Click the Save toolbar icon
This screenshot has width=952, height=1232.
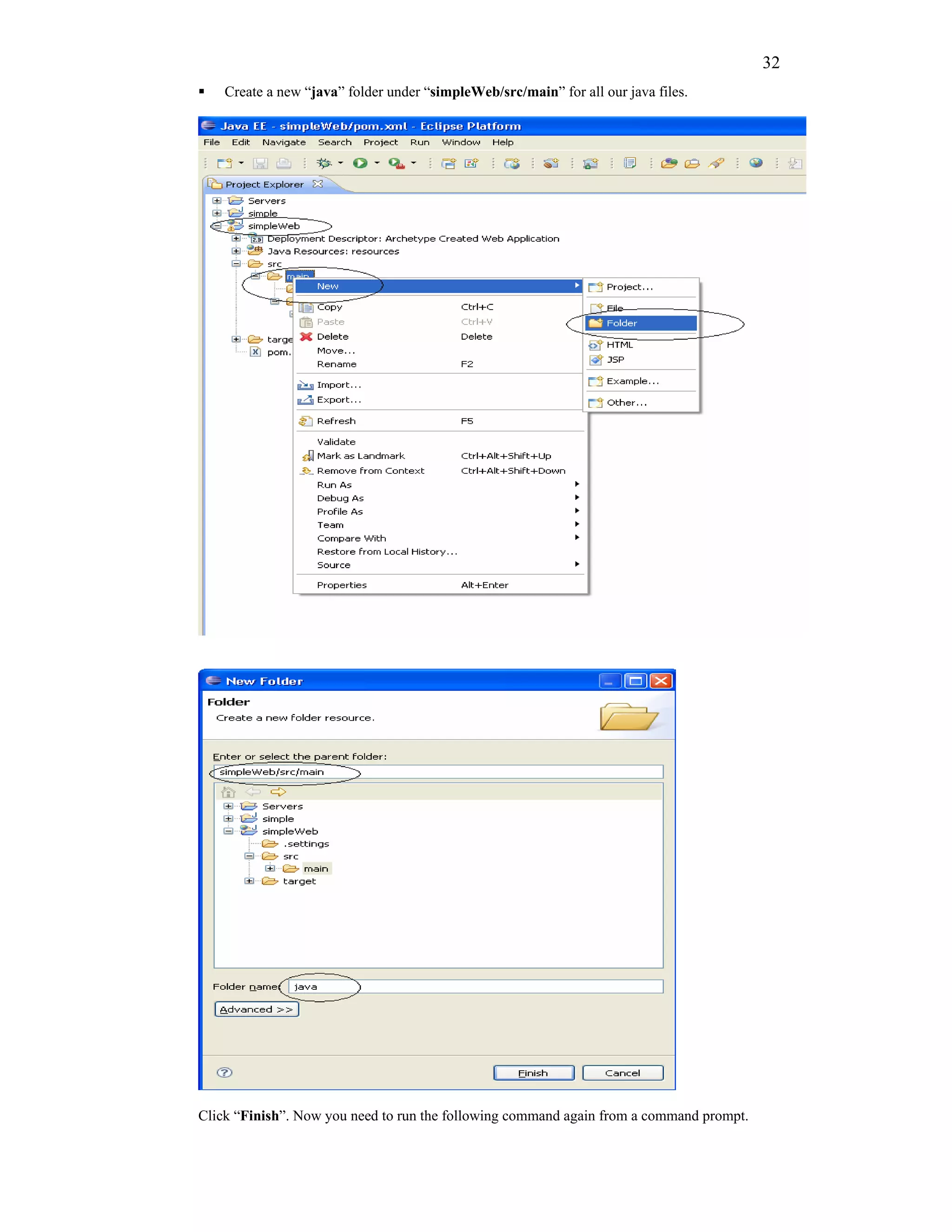click(260, 164)
